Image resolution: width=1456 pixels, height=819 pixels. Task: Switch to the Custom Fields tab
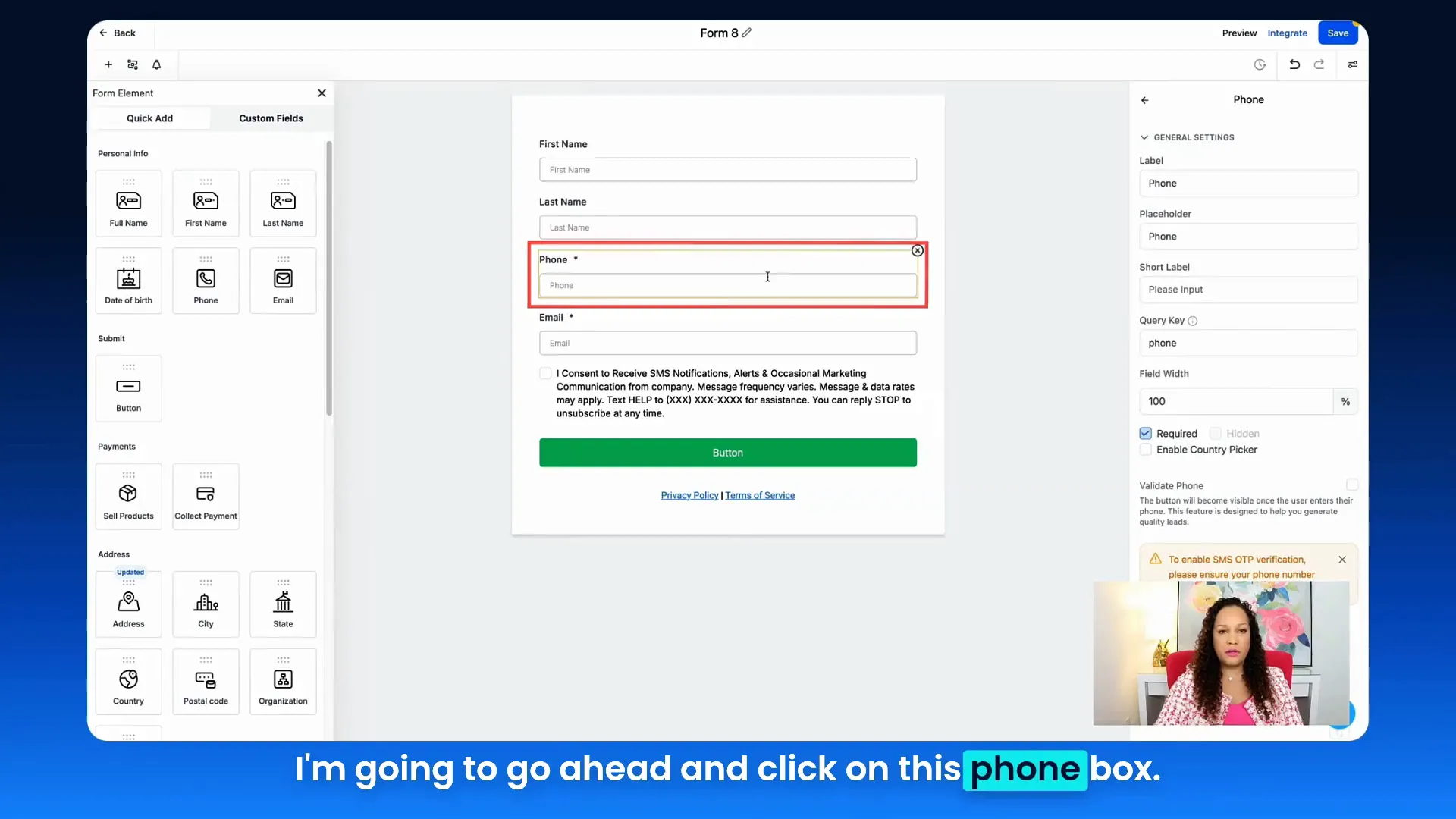click(x=271, y=118)
